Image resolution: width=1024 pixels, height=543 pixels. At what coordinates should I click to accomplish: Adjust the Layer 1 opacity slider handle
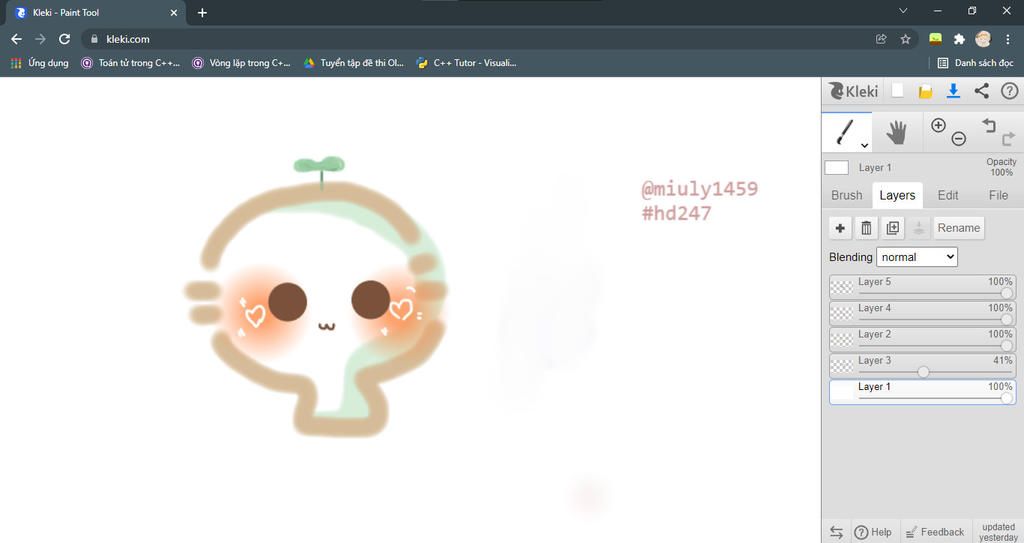pos(1007,398)
